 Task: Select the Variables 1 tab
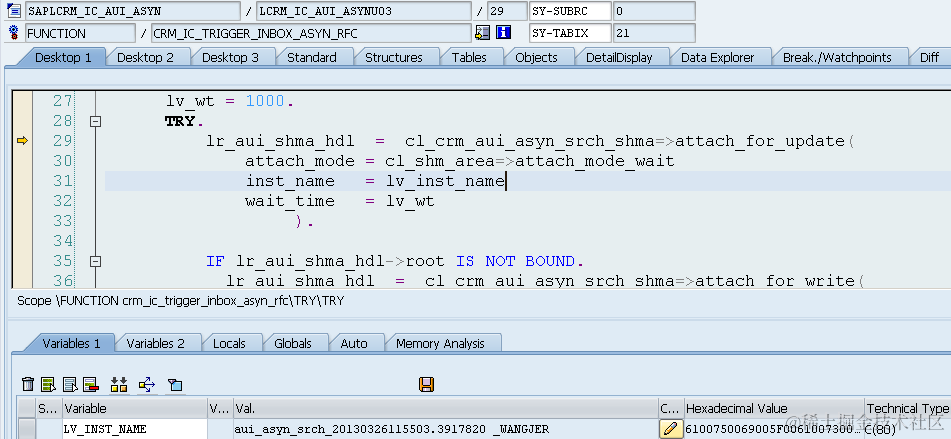72,343
